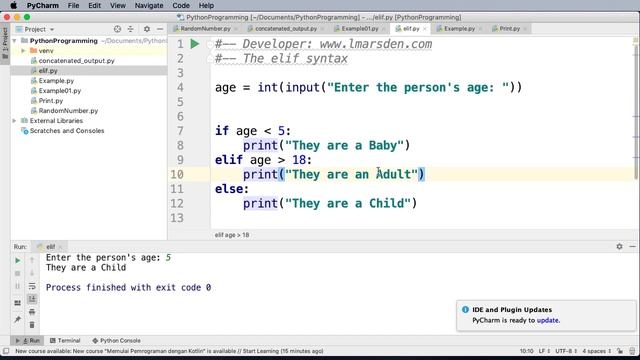The width and height of the screenshot is (640, 360).
Task: Open the Python Console tool window
Action: (116, 340)
